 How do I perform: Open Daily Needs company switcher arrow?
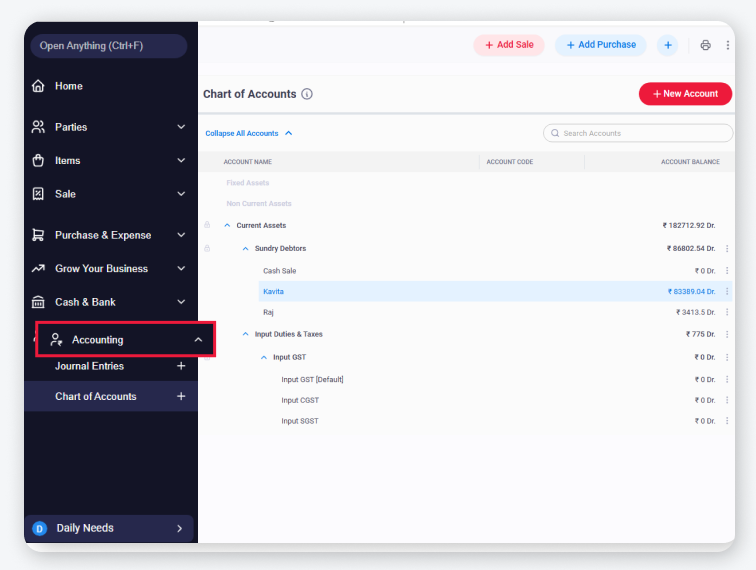coord(179,529)
